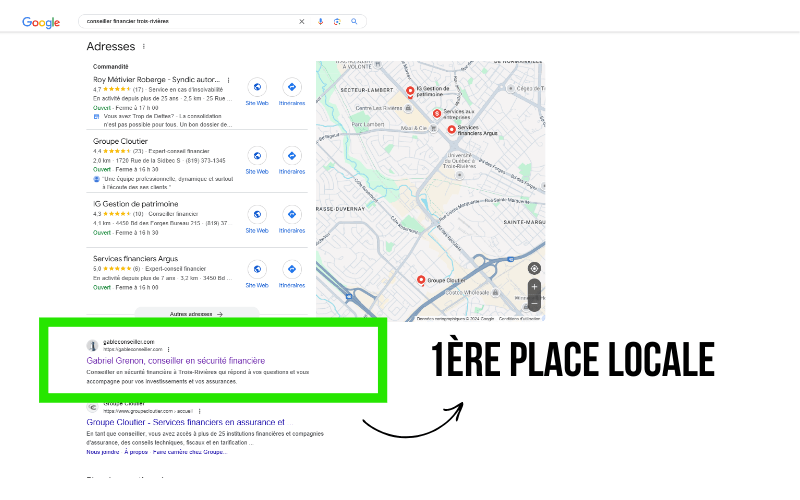Open Site Web for Groupe Cloutier listing
The height and width of the screenshot is (500, 800).
click(257, 160)
